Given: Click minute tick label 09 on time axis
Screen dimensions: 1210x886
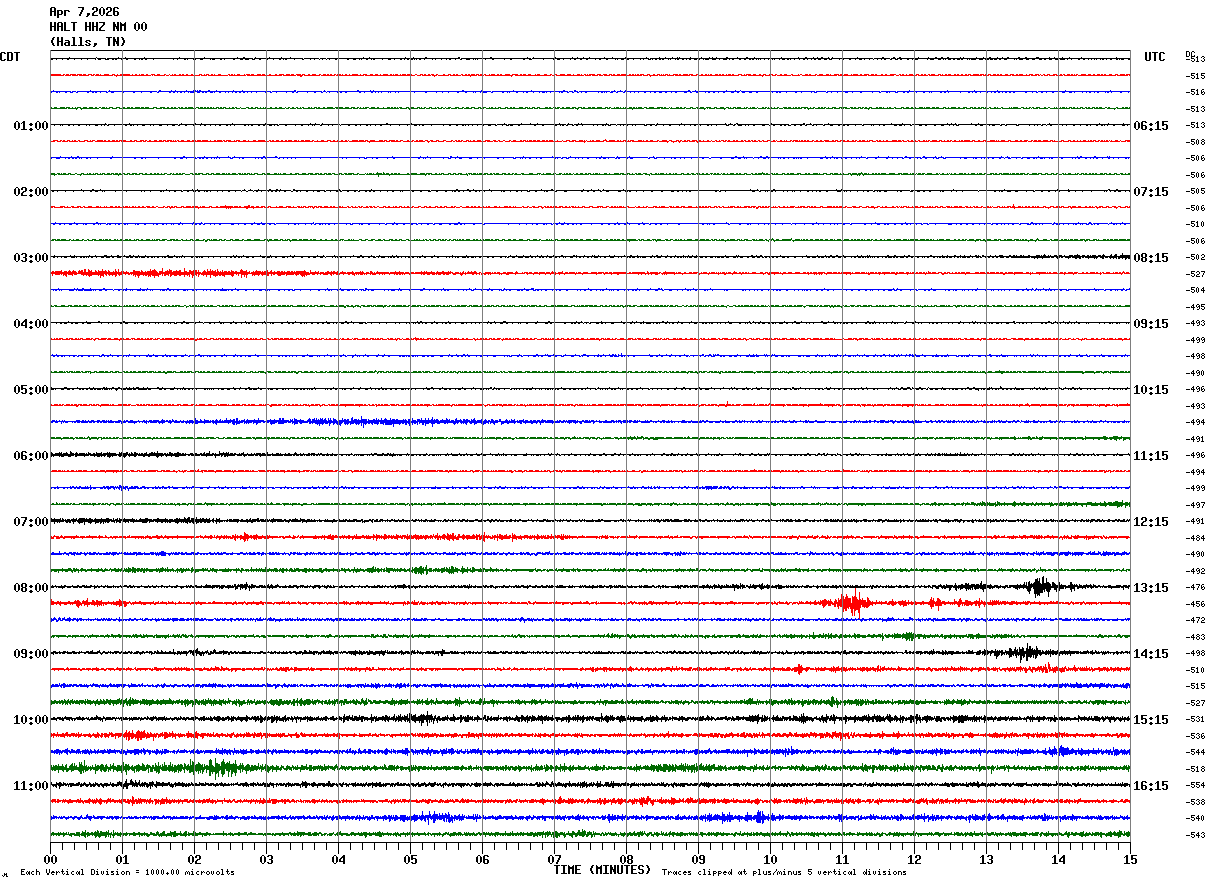Looking at the screenshot, I should pyautogui.click(x=698, y=859).
